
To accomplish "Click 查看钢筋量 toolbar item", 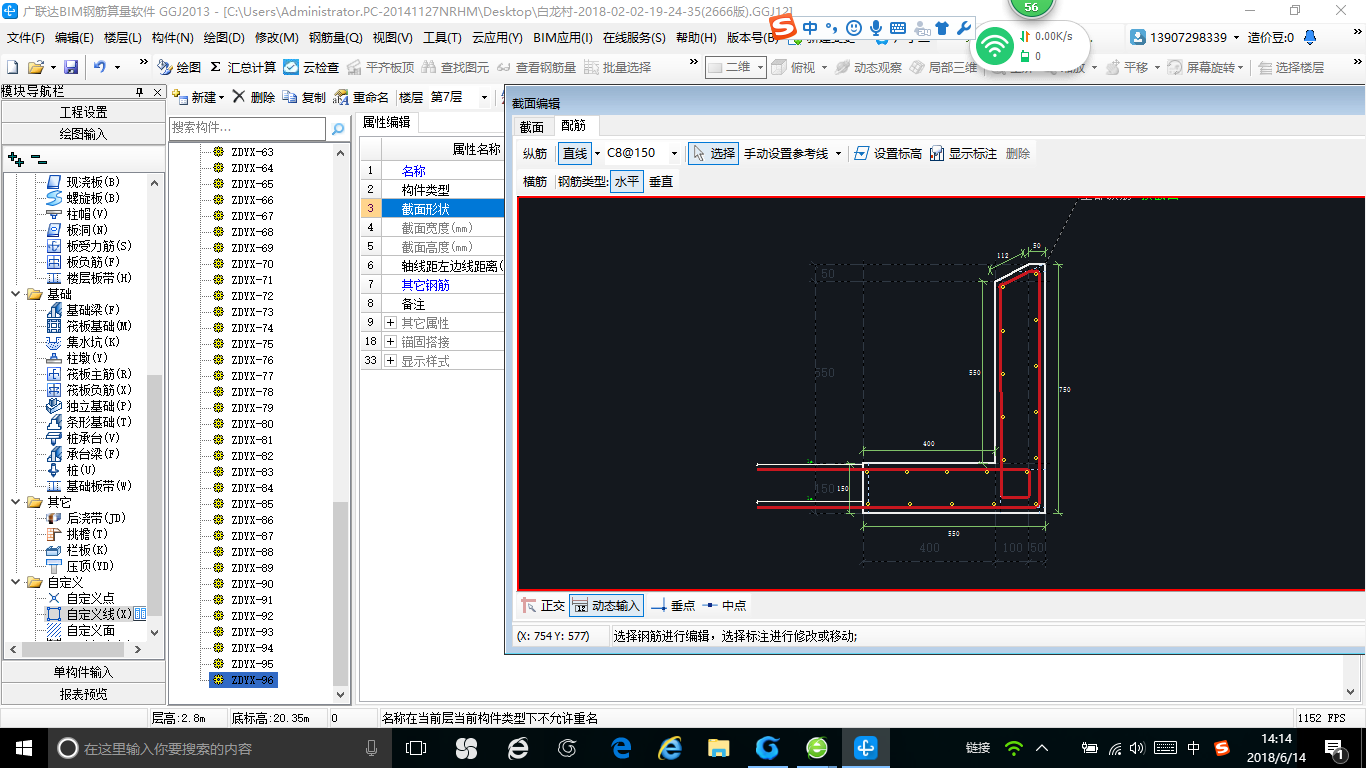I will (x=537, y=67).
